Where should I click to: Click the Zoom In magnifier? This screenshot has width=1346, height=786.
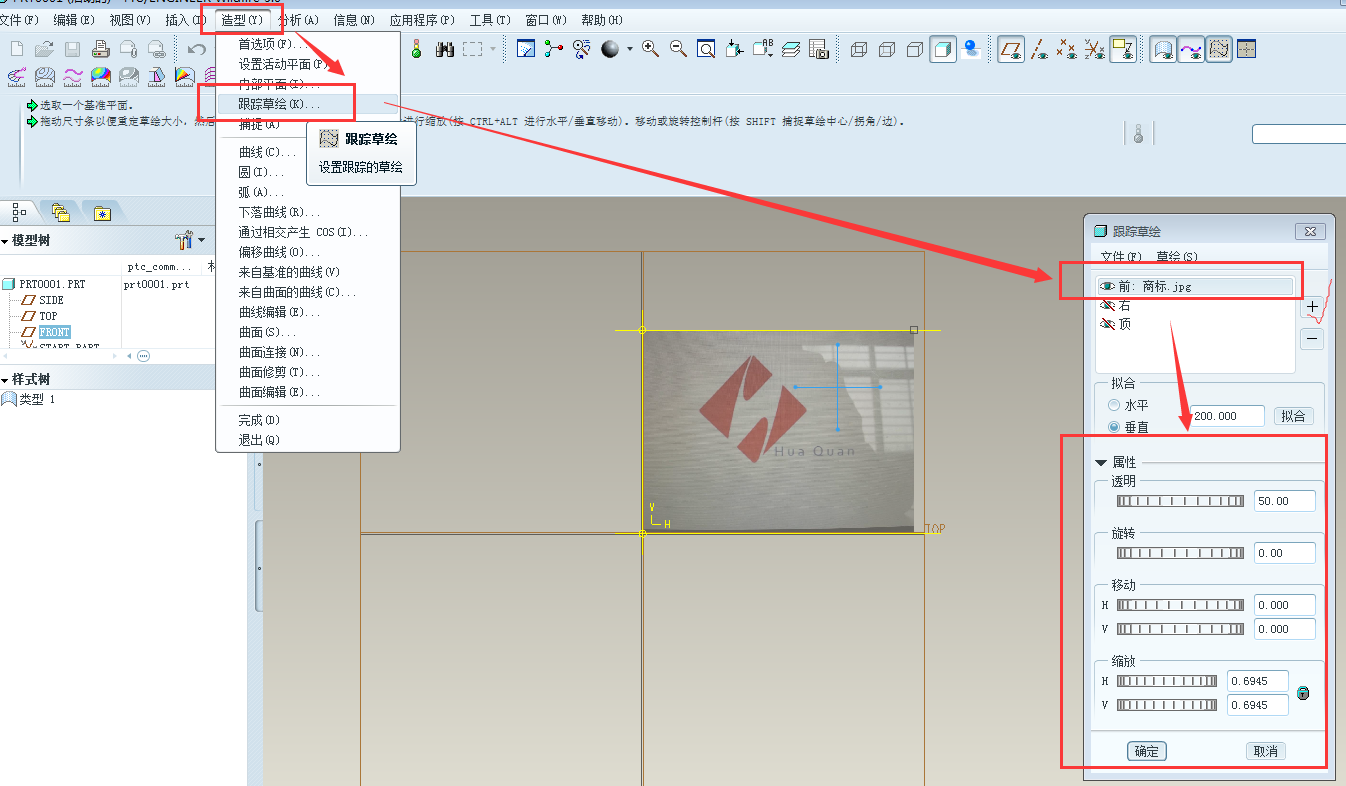(651, 49)
